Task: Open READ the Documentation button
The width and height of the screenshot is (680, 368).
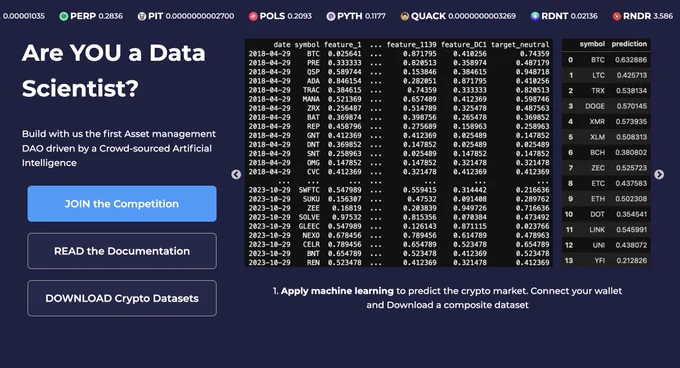Action: tap(122, 251)
